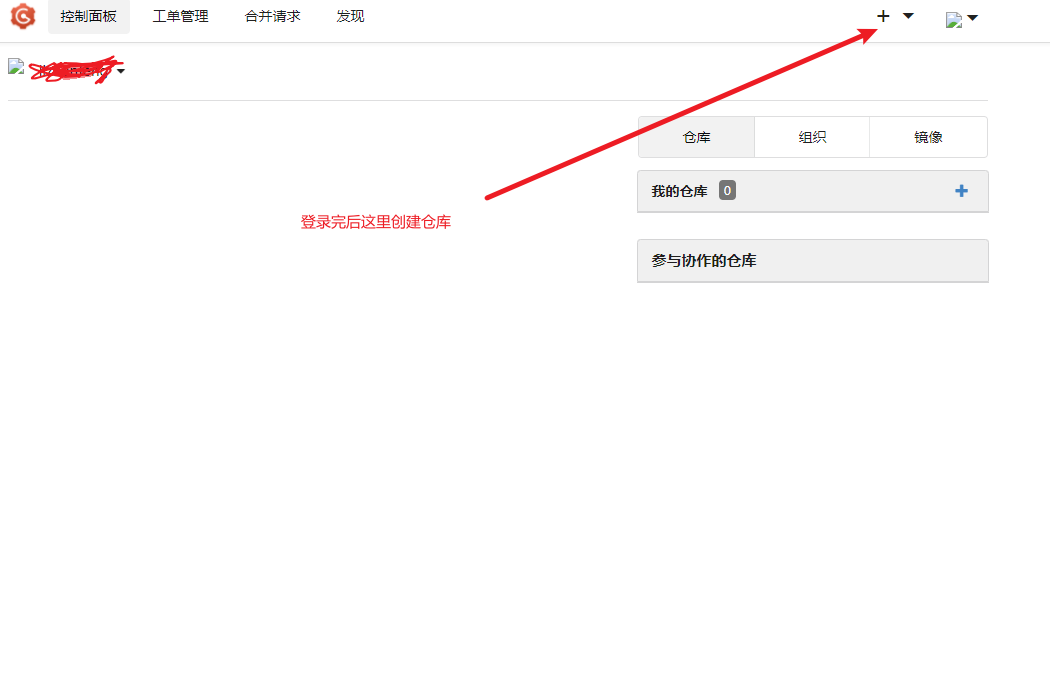The image size is (1050, 685).
Task: Switch to the 组织 tab
Action: tap(811, 137)
